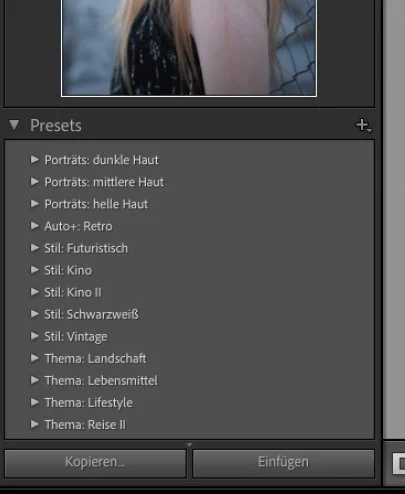Expand Porträts: mittlere Haut arrow

coord(35,182)
